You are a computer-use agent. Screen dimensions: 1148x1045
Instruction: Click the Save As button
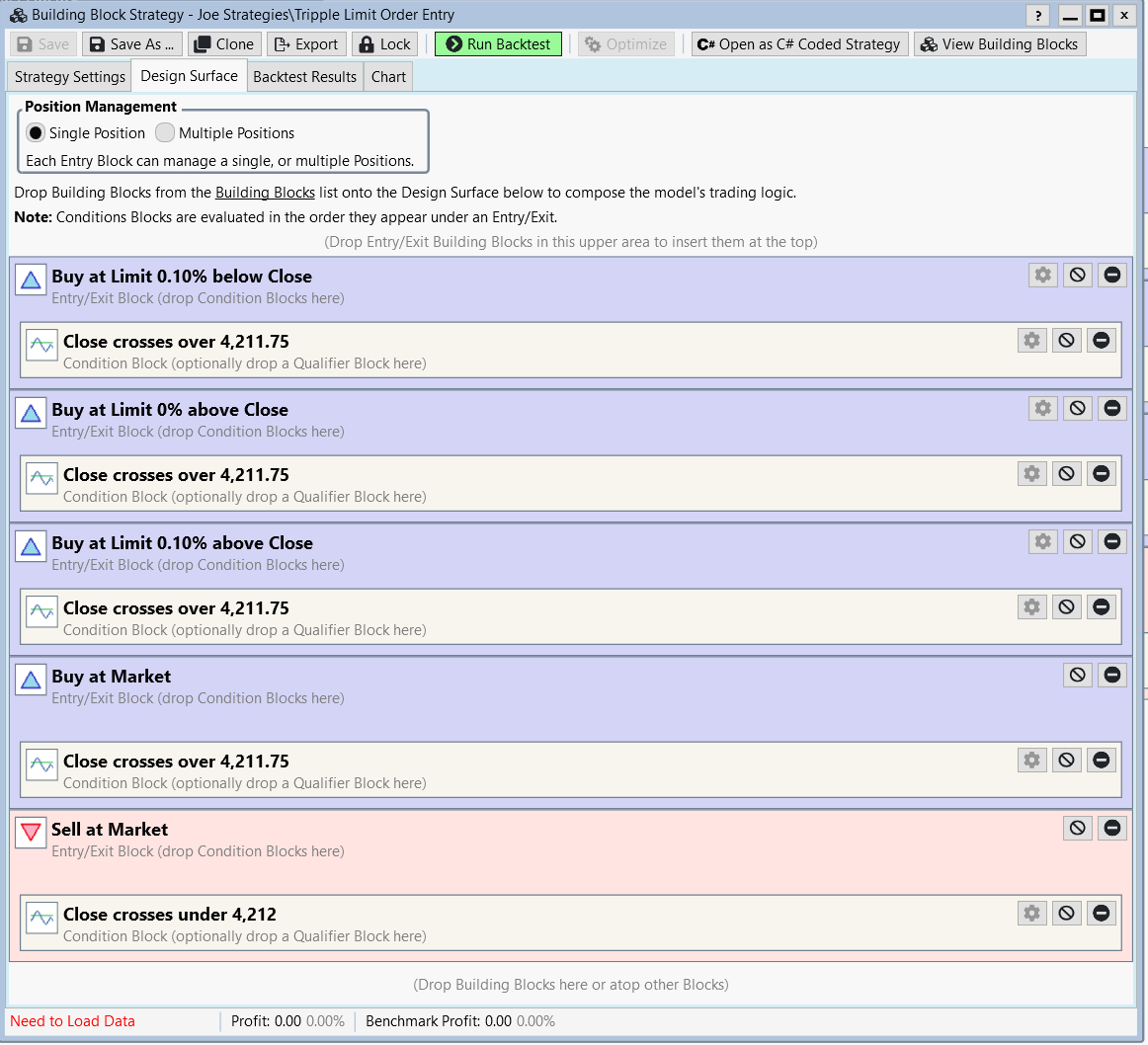(132, 44)
